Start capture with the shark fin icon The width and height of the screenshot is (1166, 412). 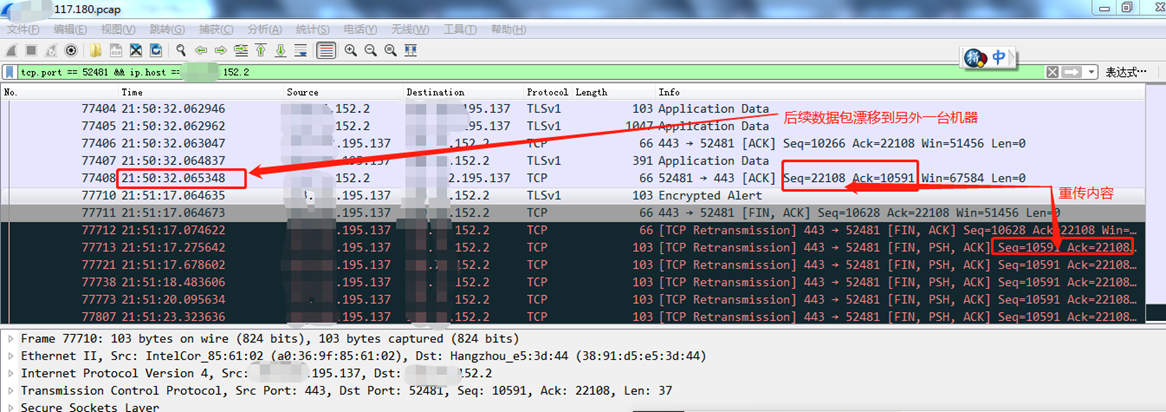[x=11, y=50]
